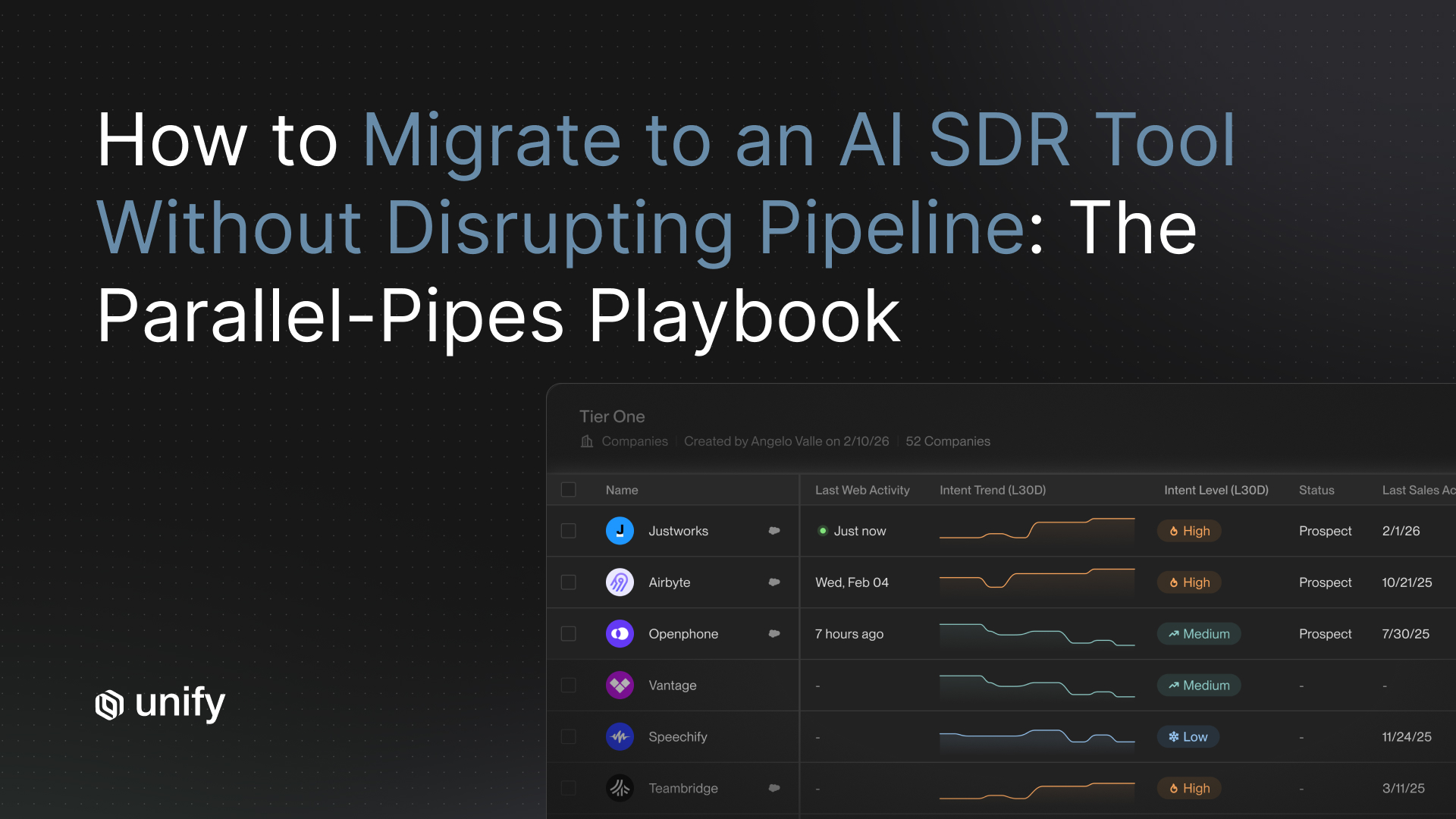Image resolution: width=1456 pixels, height=819 pixels.
Task: Click the Teambridge company name
Action: click(x=683, y=788)
